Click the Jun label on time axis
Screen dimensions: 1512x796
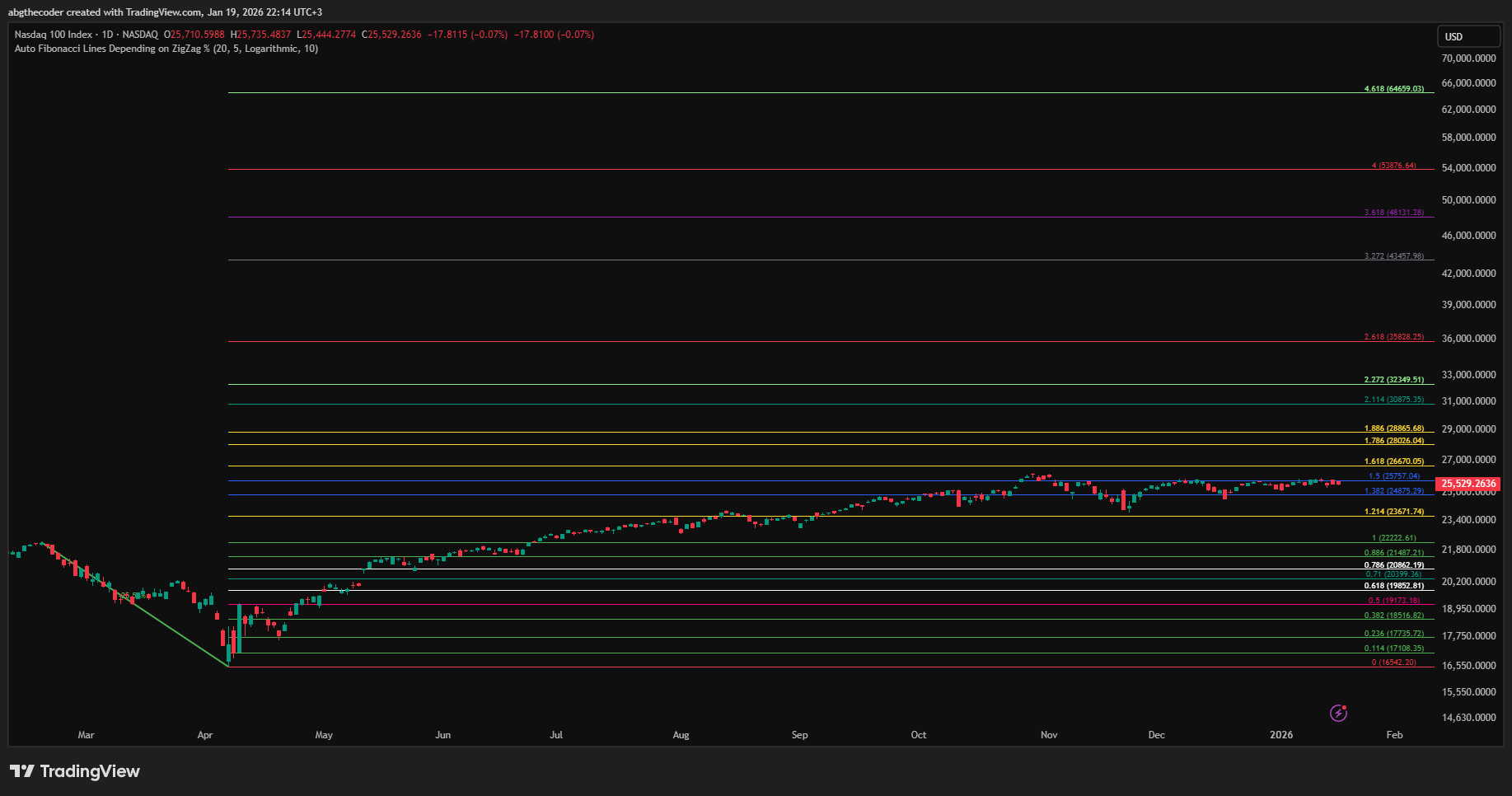(x=443, y=735)
